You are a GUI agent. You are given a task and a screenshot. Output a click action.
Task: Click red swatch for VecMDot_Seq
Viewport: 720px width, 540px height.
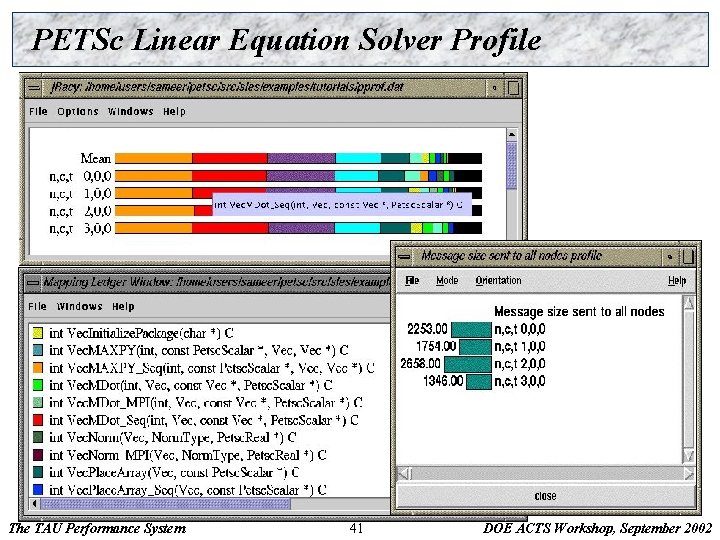coord(38,420)
